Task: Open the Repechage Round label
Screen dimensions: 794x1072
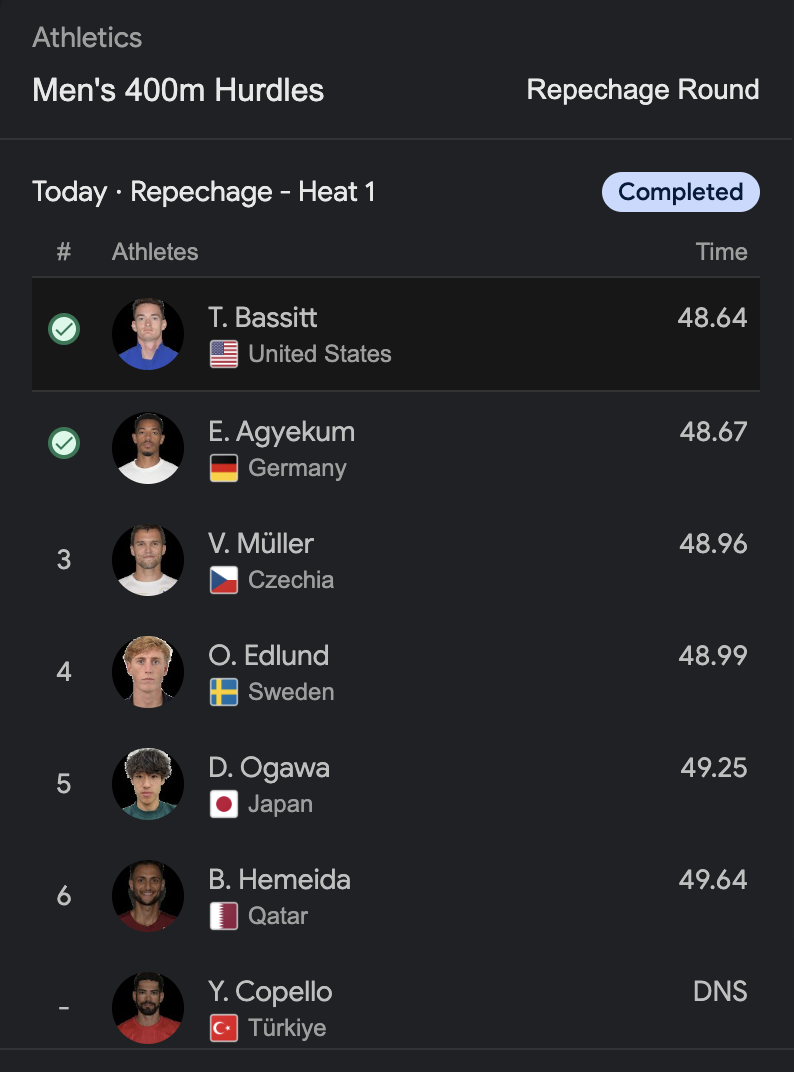Action: point(643,90)
